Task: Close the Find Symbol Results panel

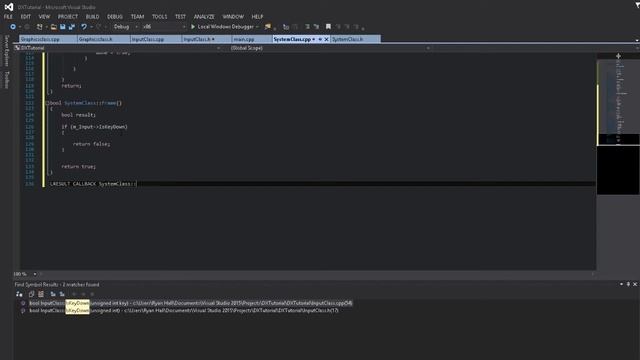Action: (x=635, y=284)
